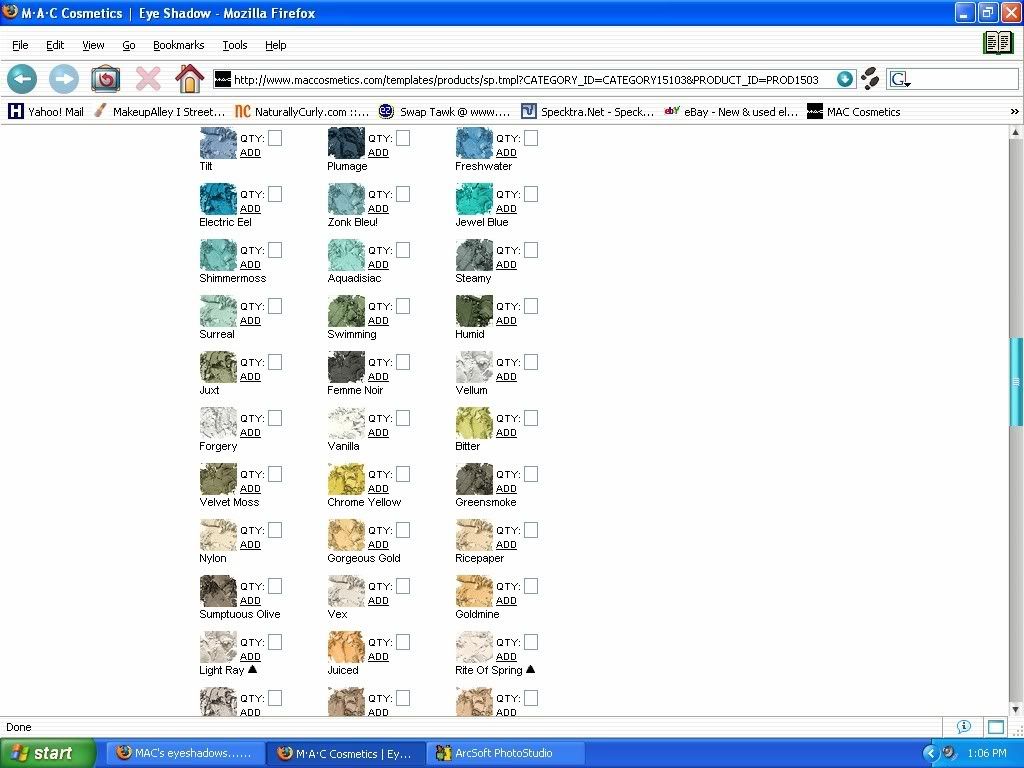Screen dimensions: 1024x768
Task: Click ADD for Surreal
Action: pos(250,321)
